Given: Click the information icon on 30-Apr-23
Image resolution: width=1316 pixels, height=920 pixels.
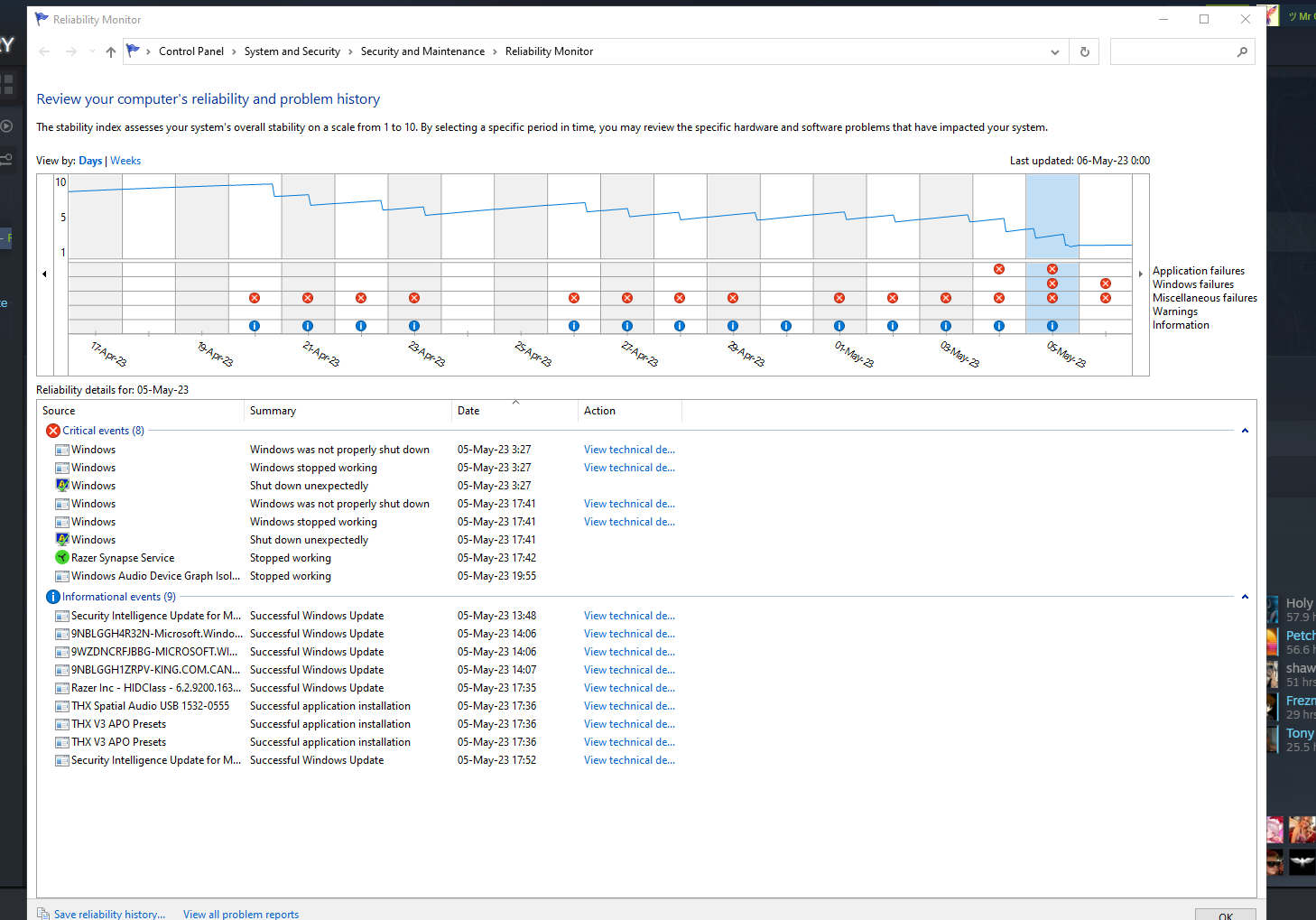Looking at the screenshot, I should click(786, 326).
